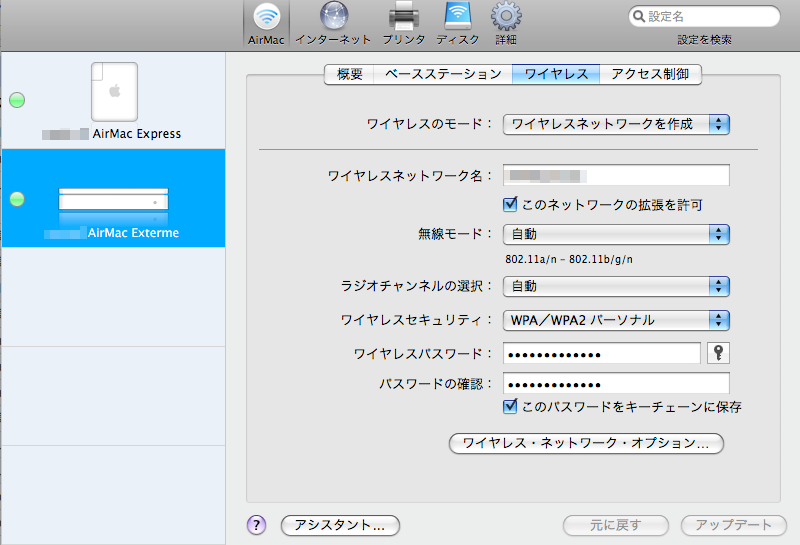Image resolution: width=800 pixels, height=545 pixels.
Task: Open the 無線モード dropdown
Action: coord(616,234)
